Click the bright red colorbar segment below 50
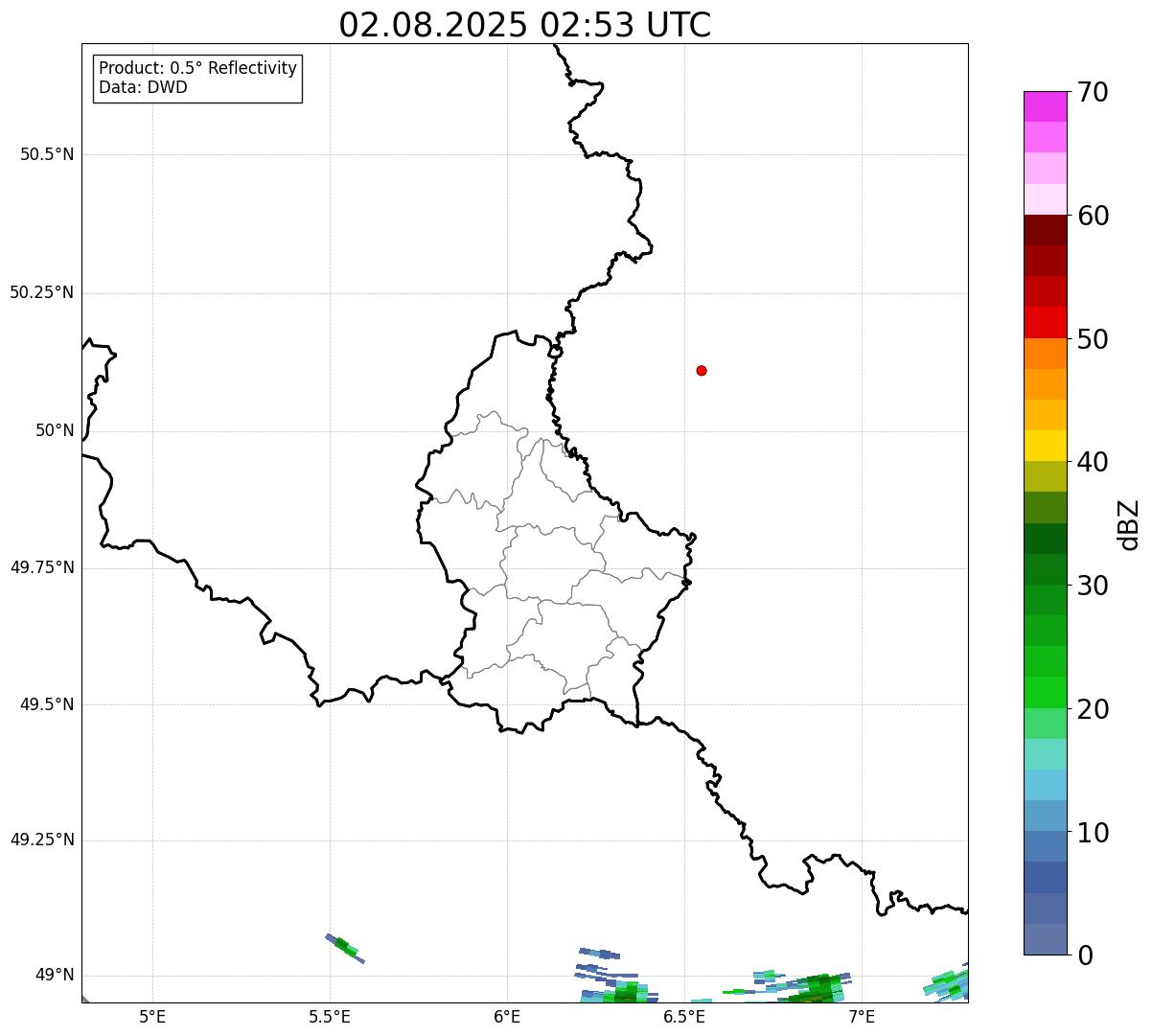This screenshot has height=1036, width=1152. [x=1045, y=323]
